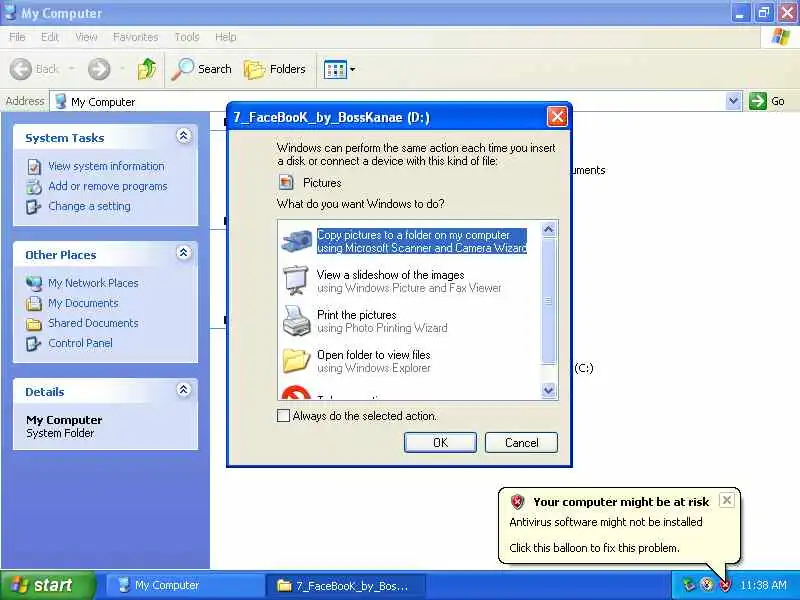
Task: Click action list scroll down arrow
Action: 548,390
